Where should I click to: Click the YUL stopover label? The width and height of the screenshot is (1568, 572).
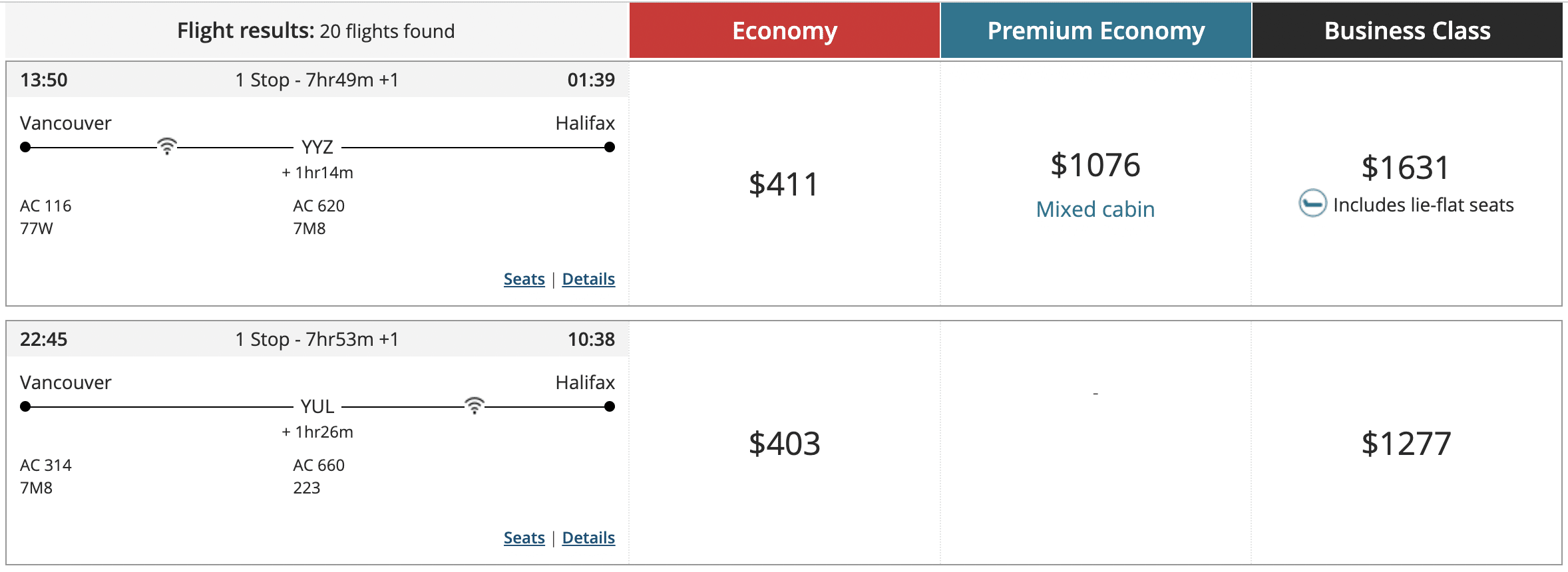click(317, 406)
